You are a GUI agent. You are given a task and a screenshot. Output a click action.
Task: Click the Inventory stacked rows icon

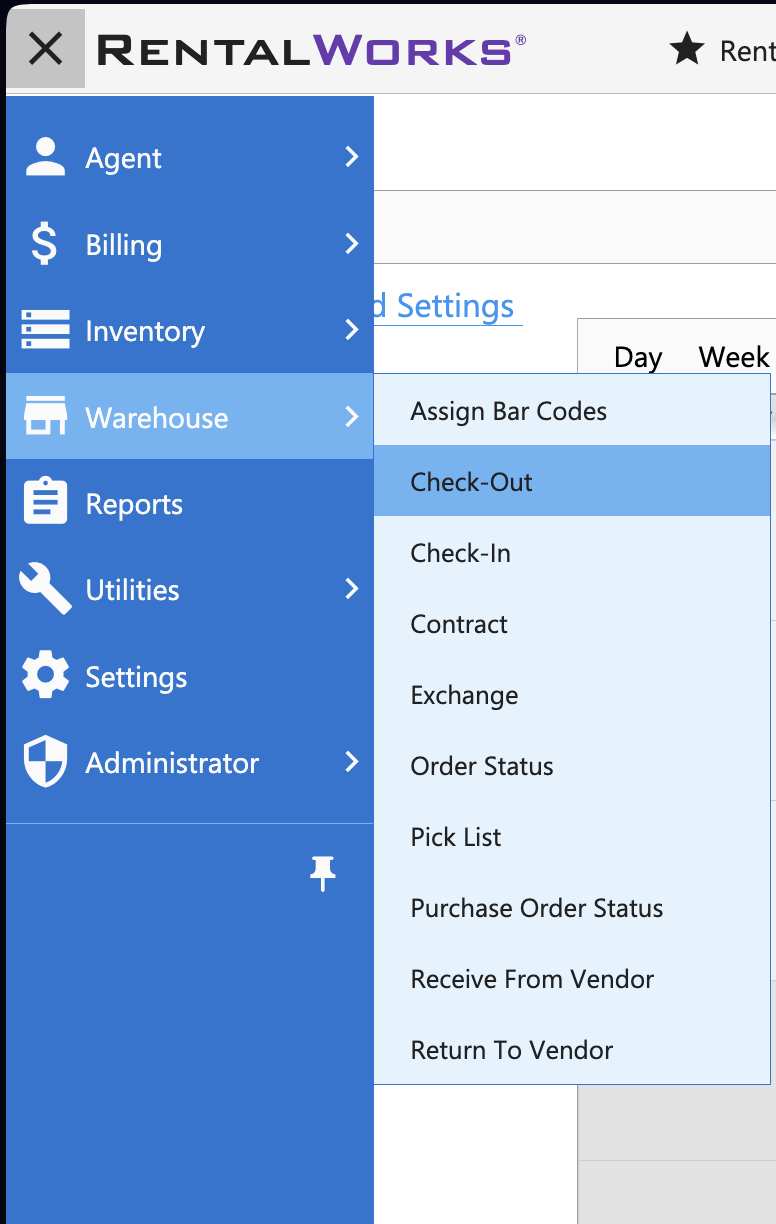tap(45, 330)
